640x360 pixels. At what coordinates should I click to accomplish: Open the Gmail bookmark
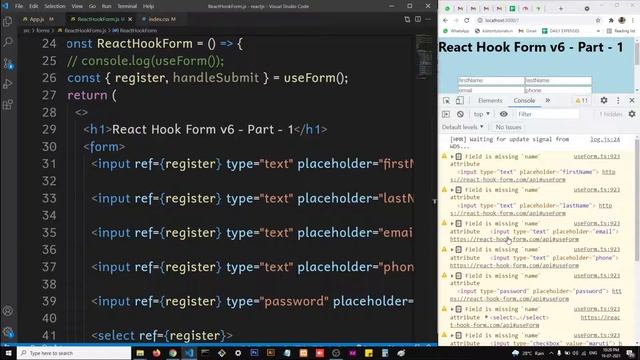pyautogui.click(x=527, y=31)
